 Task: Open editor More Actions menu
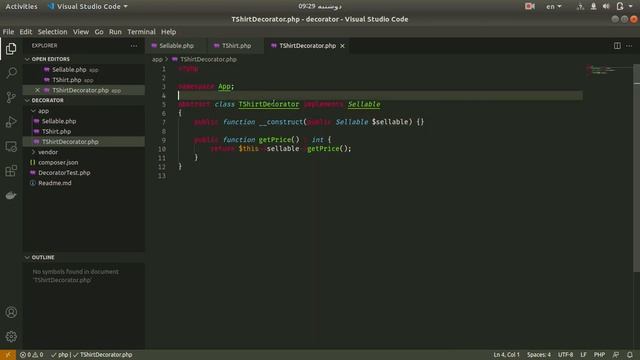pos(629,46)
